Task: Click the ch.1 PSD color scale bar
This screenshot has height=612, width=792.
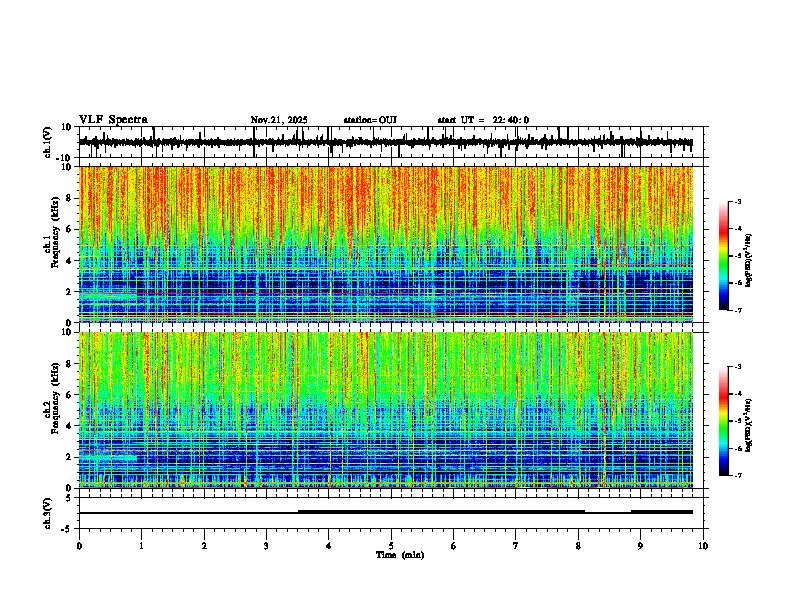Action: (723, 256)
